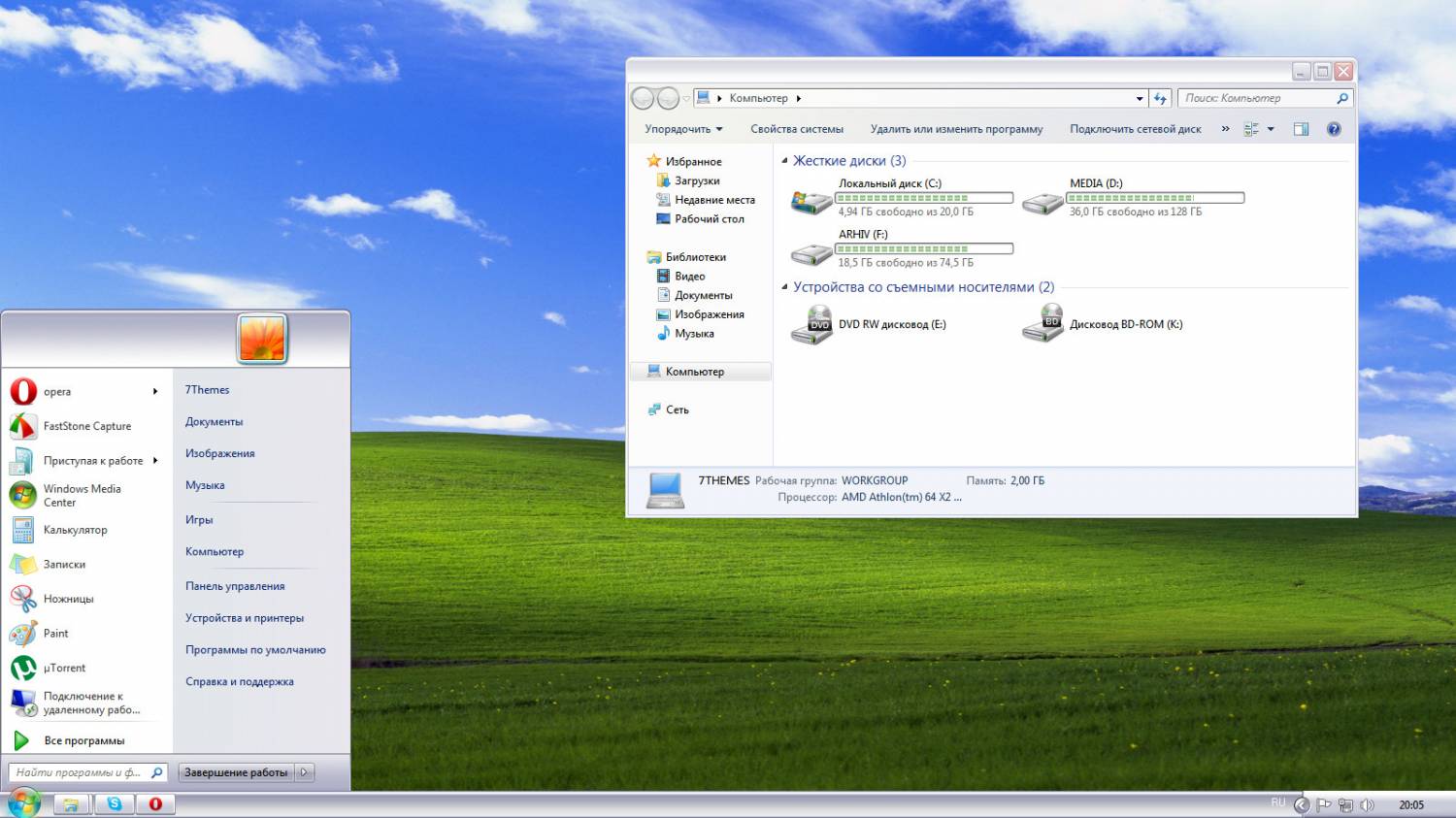
Task: Open Explorer help question mark icon
Action: click(1334, 129)
